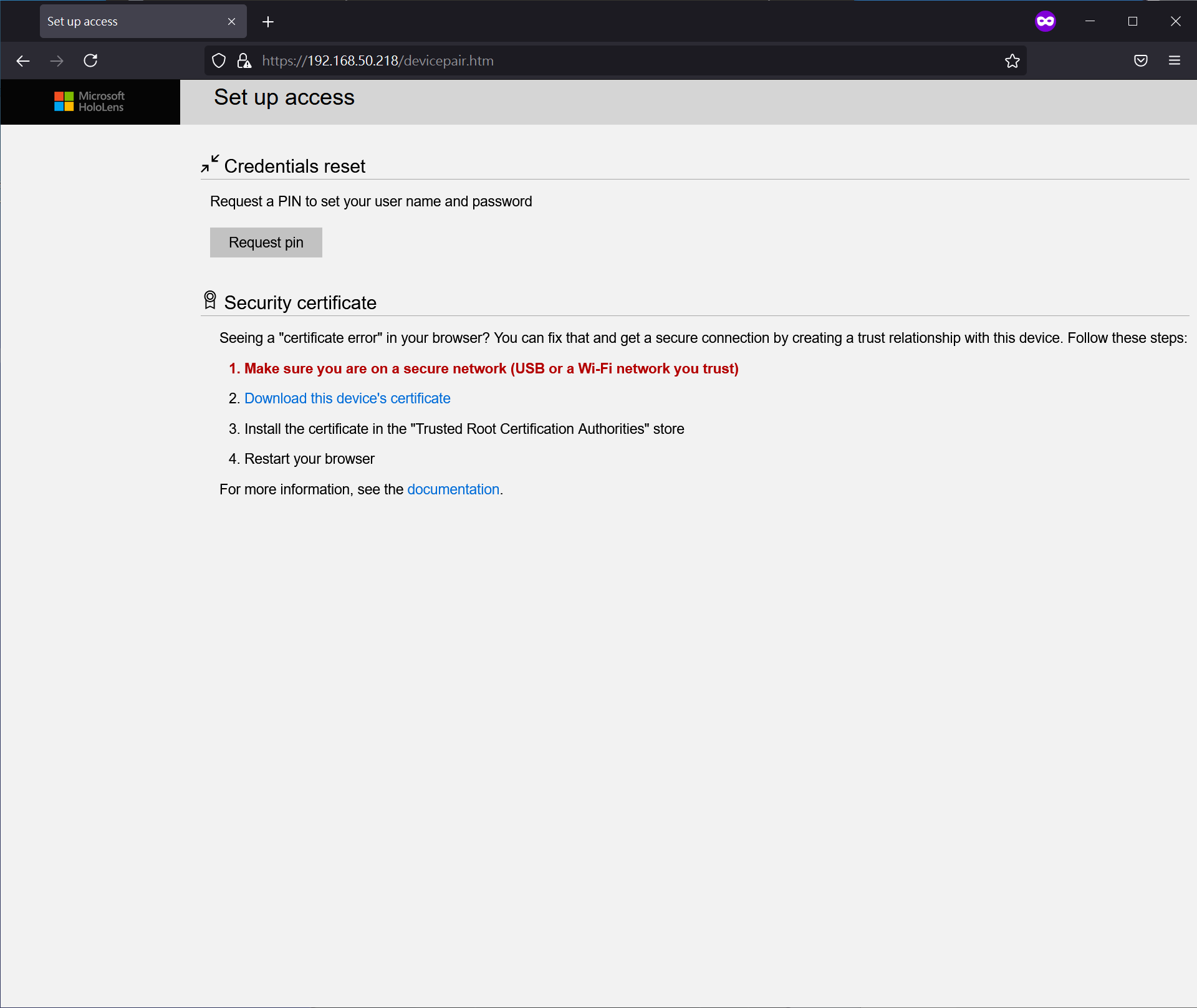Image resolution: width=1197 pixels, height=1008 pixels.
Task: Select the Set up access tab
Action: [x=125, y=21]
